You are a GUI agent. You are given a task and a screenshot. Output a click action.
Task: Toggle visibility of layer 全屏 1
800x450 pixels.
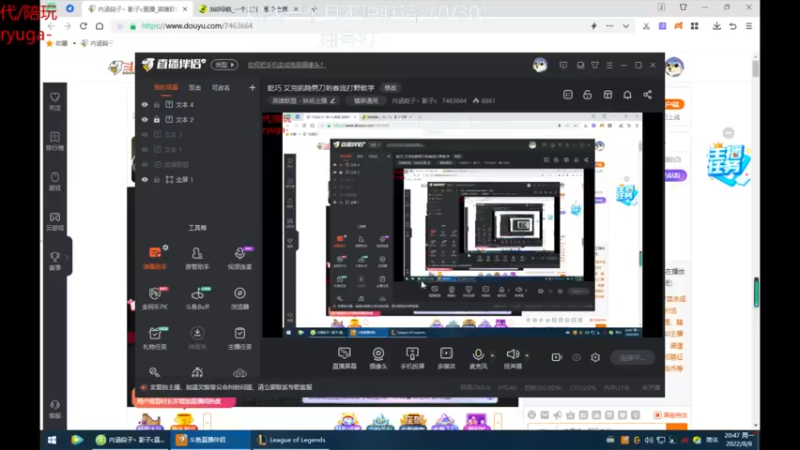pos(145,180)
